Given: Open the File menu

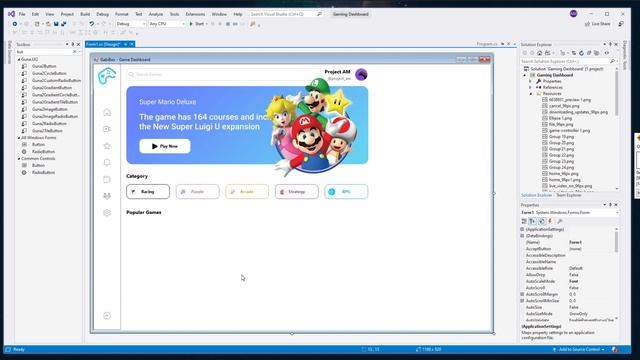Looking at the screenshot, I should click(x=22, y=14).
